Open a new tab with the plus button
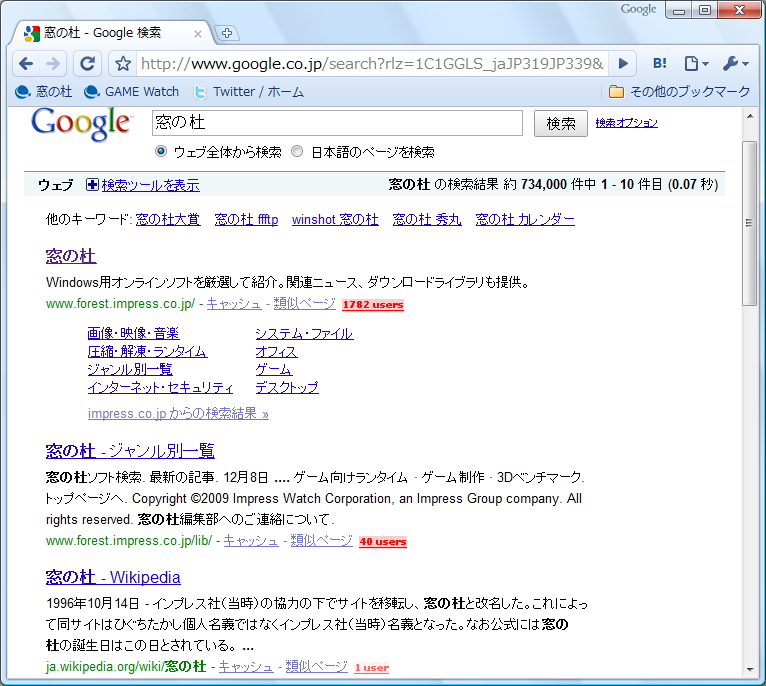The height and width of the screenshot is (686, 766). (227, 33)
